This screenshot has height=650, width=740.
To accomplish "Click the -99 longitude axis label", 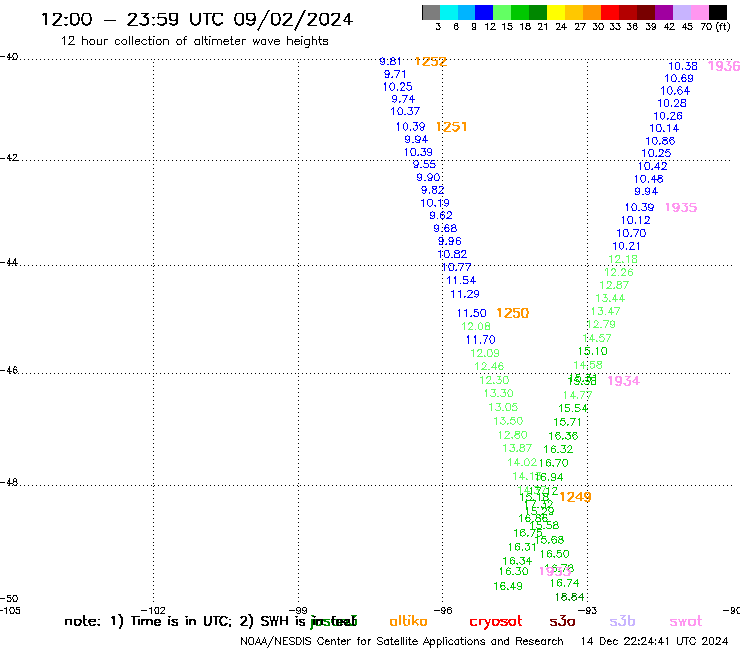I will [298, 611].
